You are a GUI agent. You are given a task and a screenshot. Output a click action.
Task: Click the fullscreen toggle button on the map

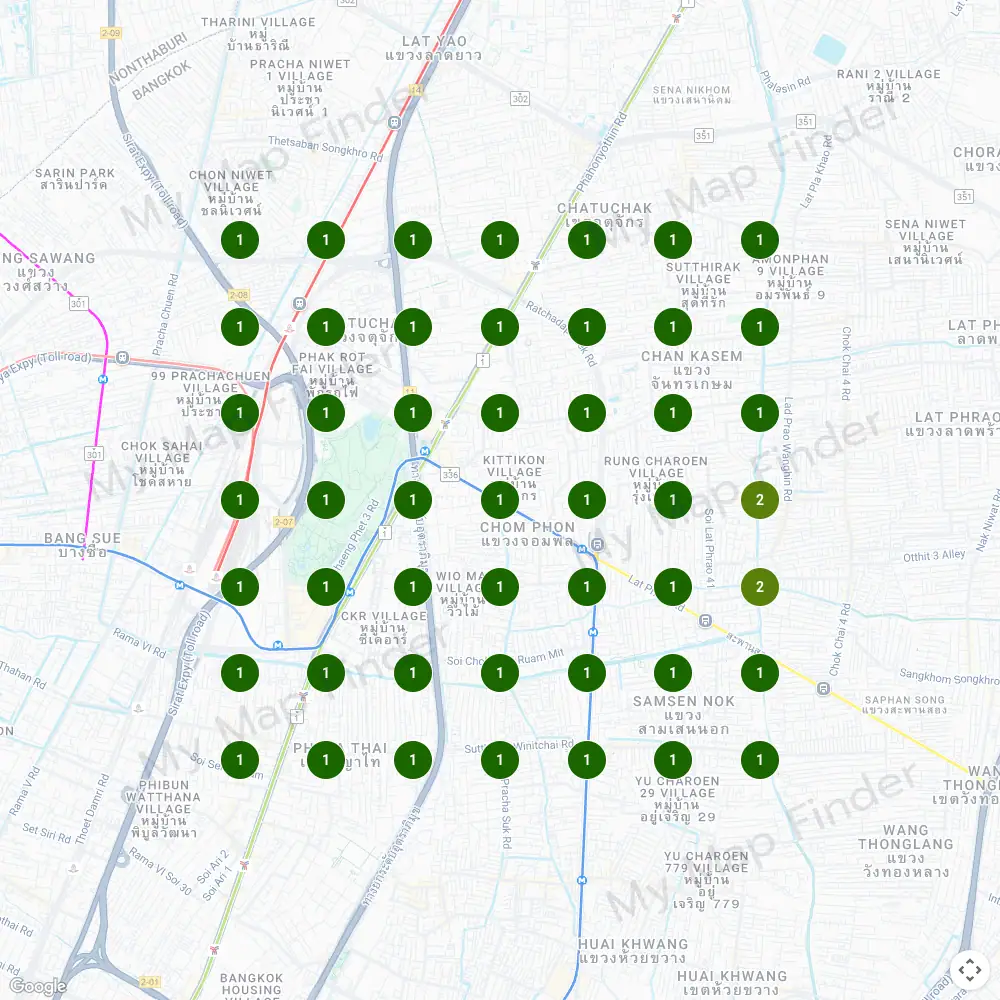point(968,968)
